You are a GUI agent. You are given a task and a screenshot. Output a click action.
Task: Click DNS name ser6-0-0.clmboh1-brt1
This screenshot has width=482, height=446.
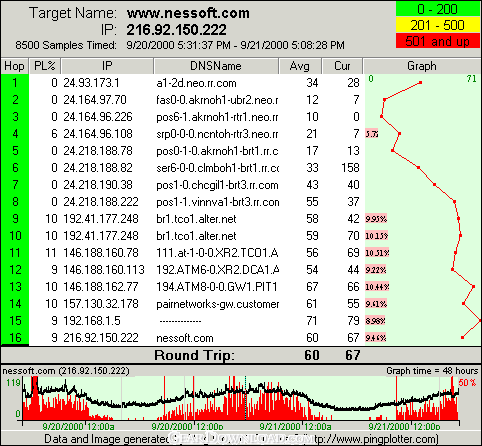[x=218, y=168]
